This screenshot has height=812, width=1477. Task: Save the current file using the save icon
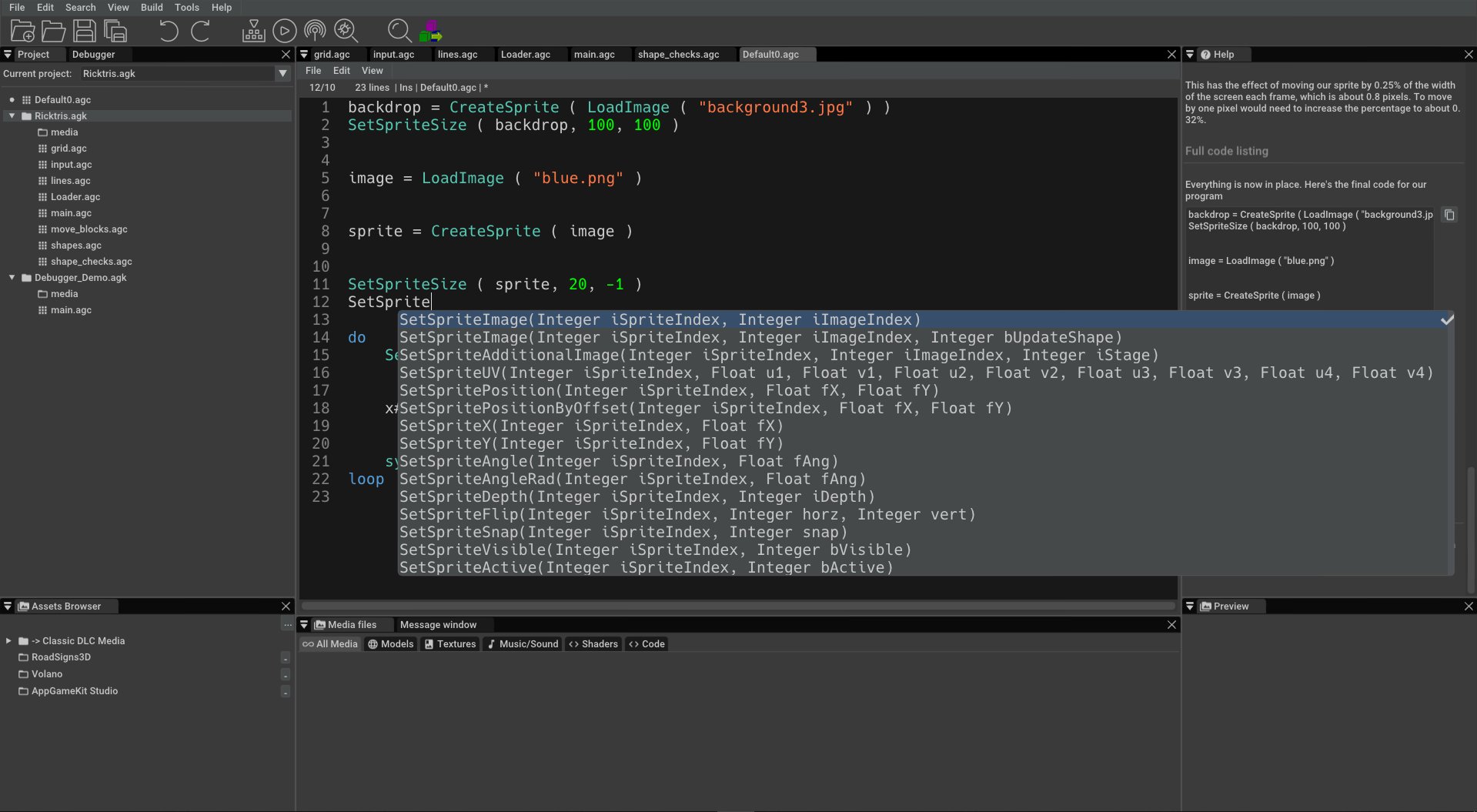point(85,31)
